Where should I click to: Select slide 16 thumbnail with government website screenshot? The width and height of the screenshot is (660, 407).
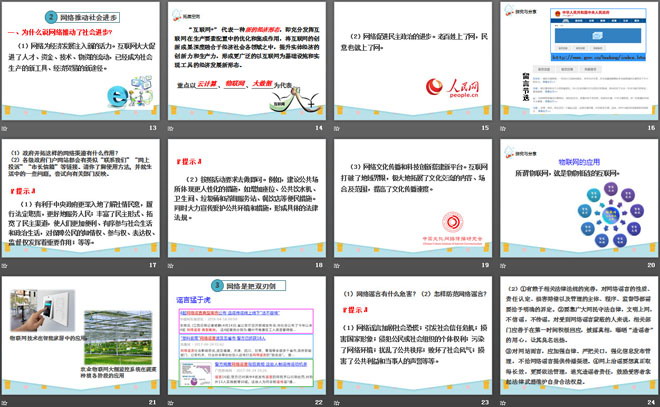coord(579,61)
